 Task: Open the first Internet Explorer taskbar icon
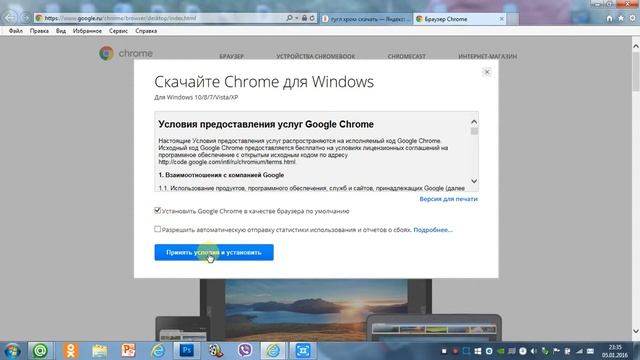point(158,351)
